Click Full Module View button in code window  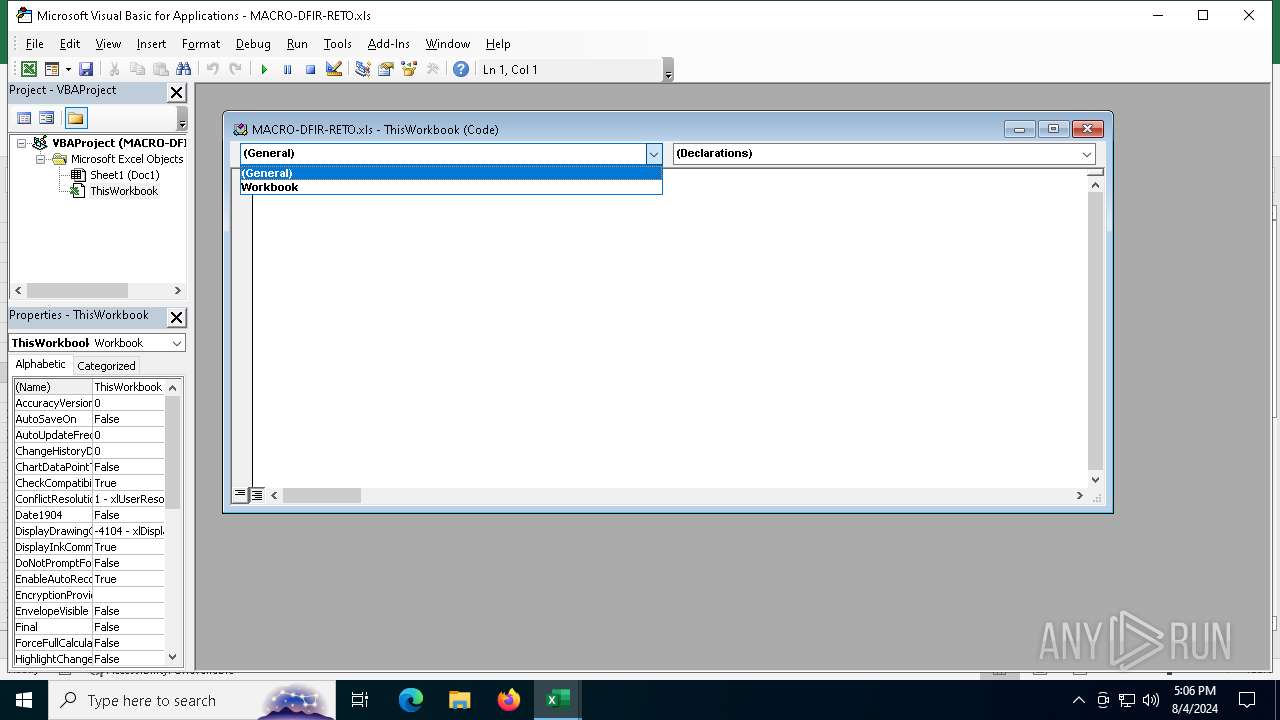click(257, 494)
